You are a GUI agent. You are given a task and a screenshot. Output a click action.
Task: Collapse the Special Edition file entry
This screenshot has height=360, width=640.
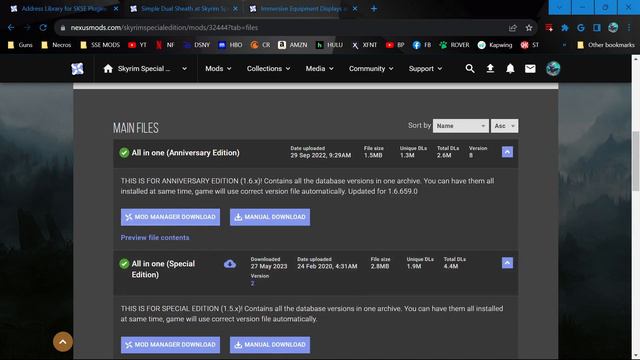[x=507, y=263]
